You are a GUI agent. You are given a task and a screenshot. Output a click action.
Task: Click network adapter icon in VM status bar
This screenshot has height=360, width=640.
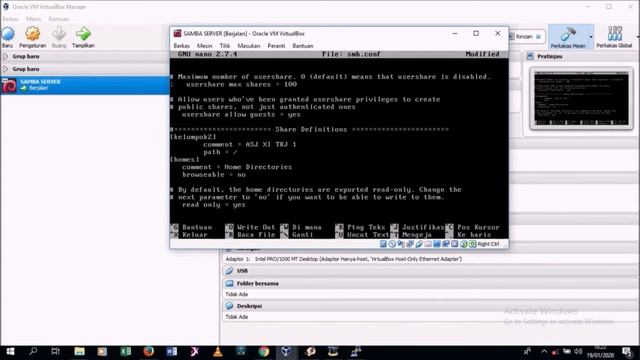coord(410,244)
